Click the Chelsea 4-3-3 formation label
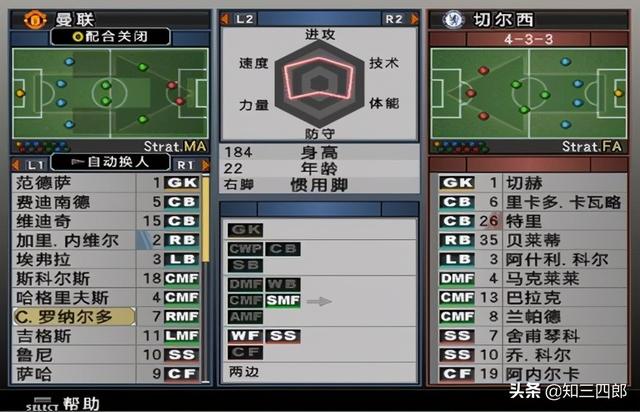This screenshot has width=640, height=412. coord(528,39)
